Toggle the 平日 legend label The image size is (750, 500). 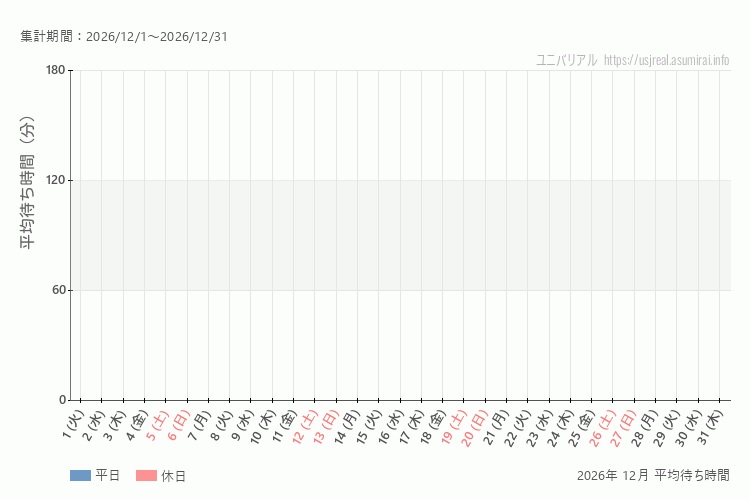click(108, 476)
